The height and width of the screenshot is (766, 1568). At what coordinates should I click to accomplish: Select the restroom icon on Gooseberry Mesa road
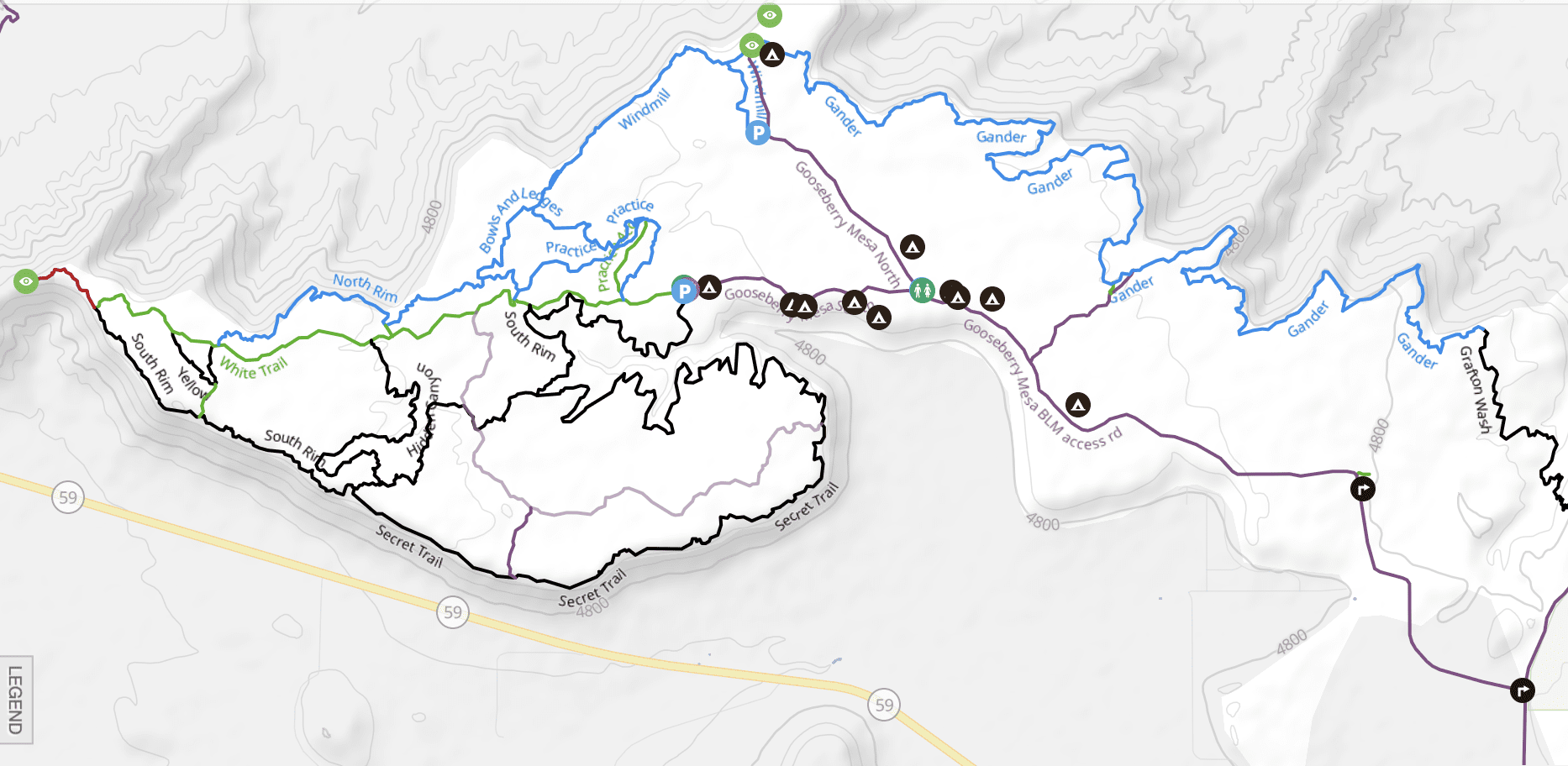pyautogui.click(x=922, y=291)
